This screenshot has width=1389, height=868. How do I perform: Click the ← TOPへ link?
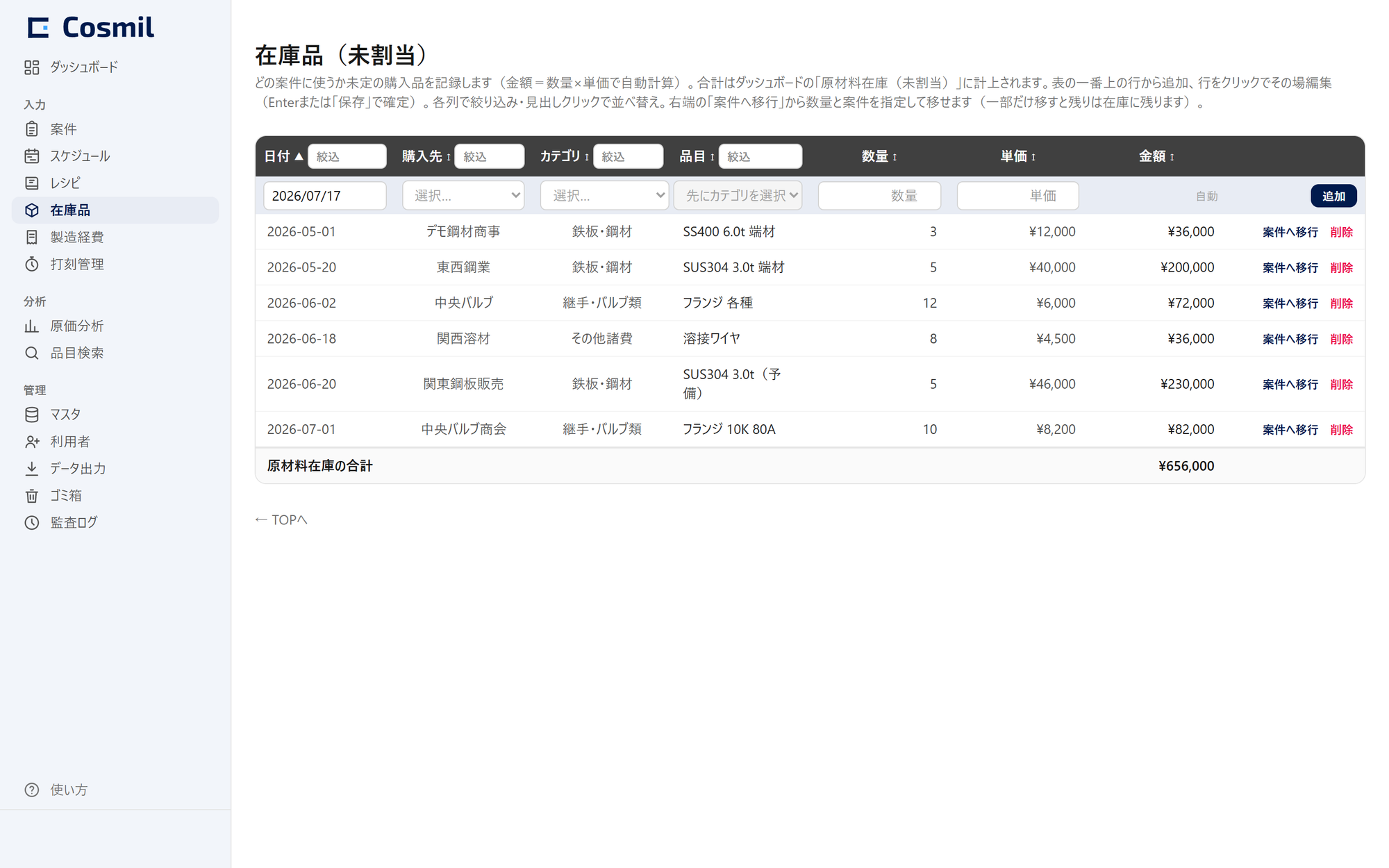281,519
